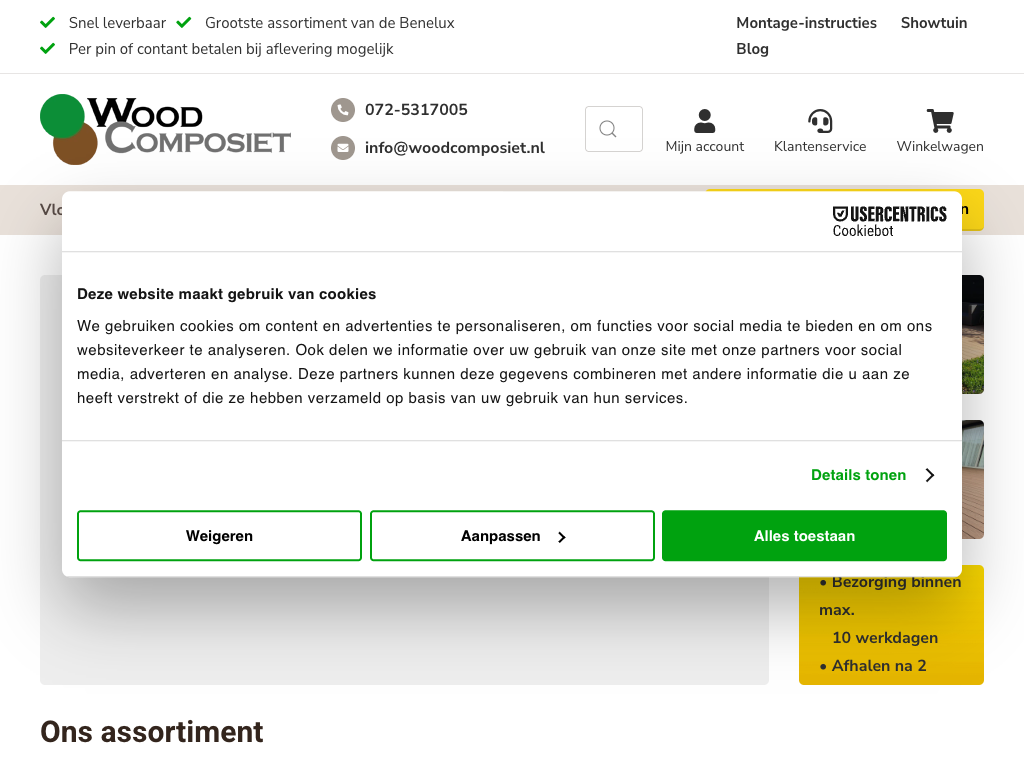Click the Klantenservice headset icon
The image size is (1024, 768).
click(820, 122)
